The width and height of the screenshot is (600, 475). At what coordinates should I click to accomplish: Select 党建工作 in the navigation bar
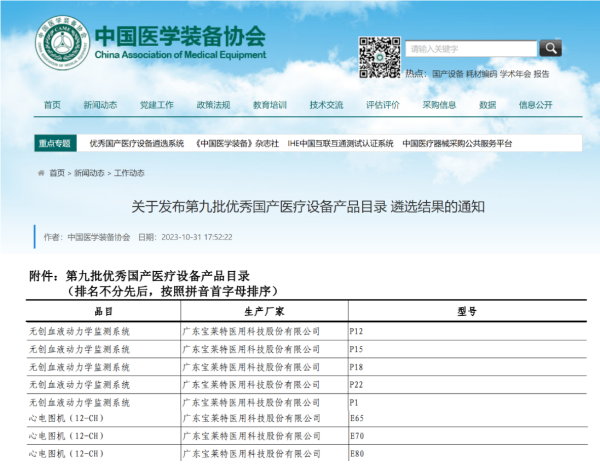[x=156, y=105]
